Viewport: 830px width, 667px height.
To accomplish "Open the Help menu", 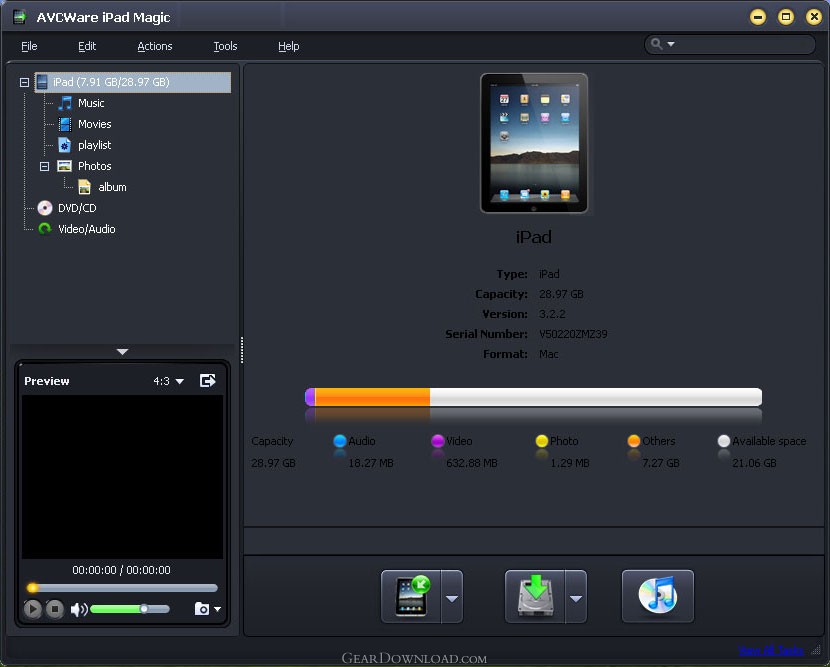I will point(288,46).
